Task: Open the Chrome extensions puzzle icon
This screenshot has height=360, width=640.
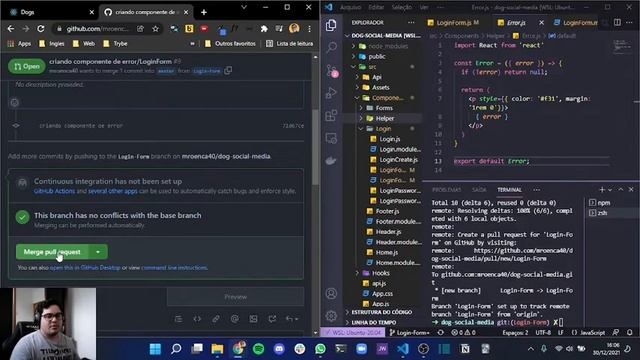Action: click(264, 29)
